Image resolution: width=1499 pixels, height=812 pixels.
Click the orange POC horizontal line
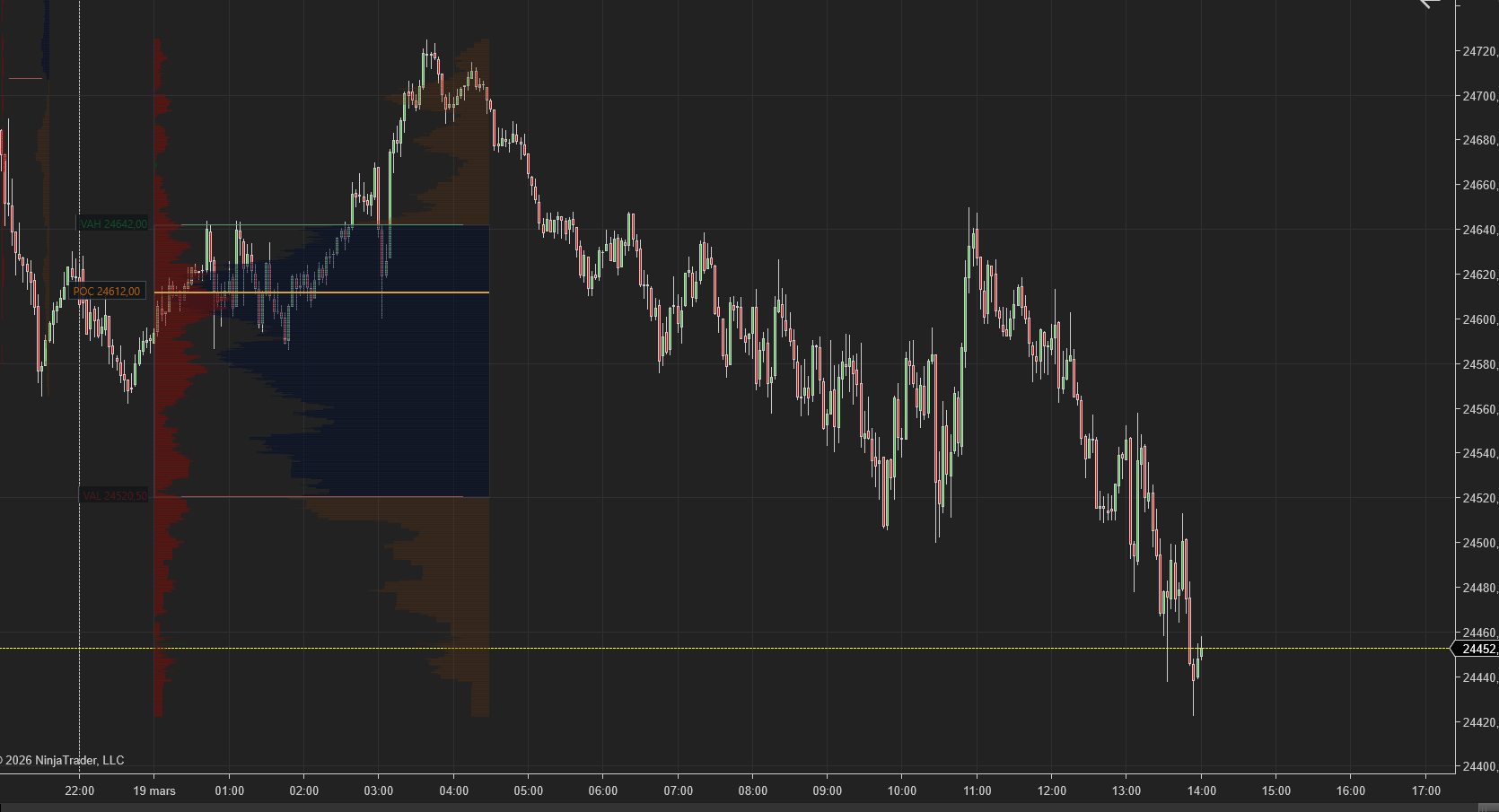(x=321, y=292)
